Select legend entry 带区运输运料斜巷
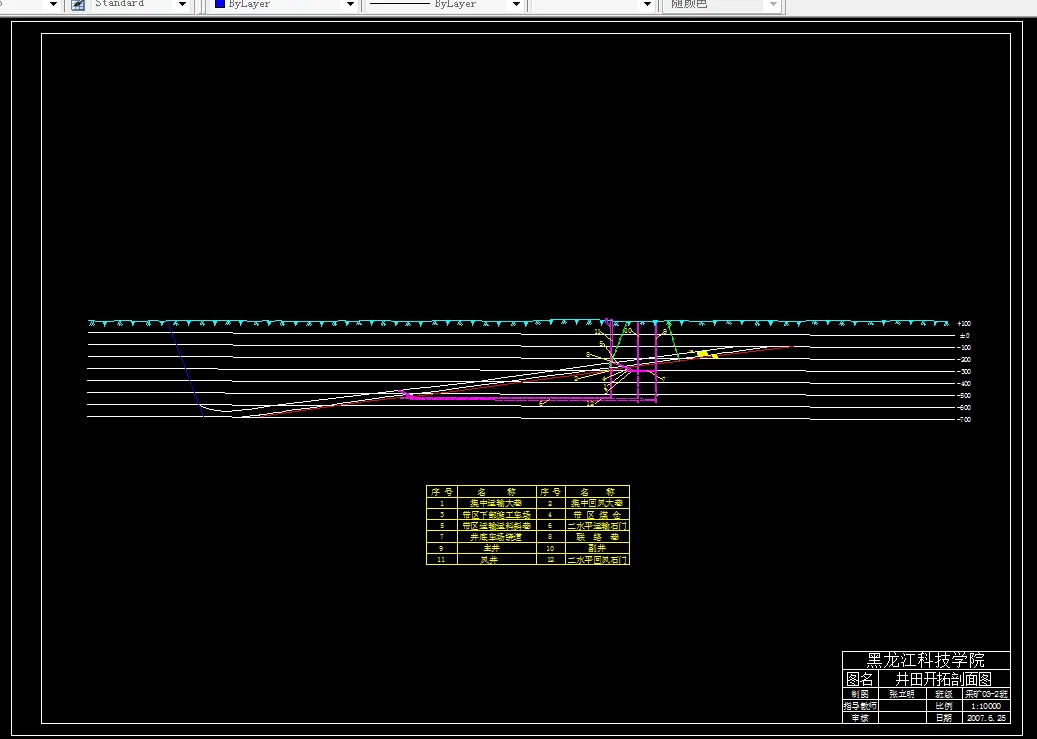 496,525
